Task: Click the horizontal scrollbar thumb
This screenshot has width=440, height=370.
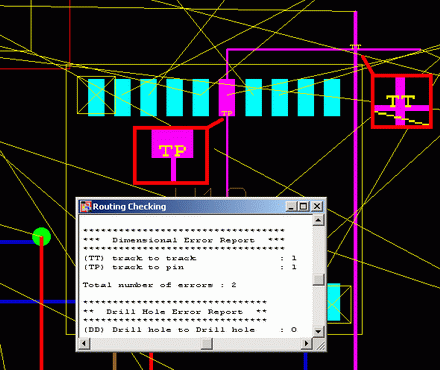Action: point(207,343)
